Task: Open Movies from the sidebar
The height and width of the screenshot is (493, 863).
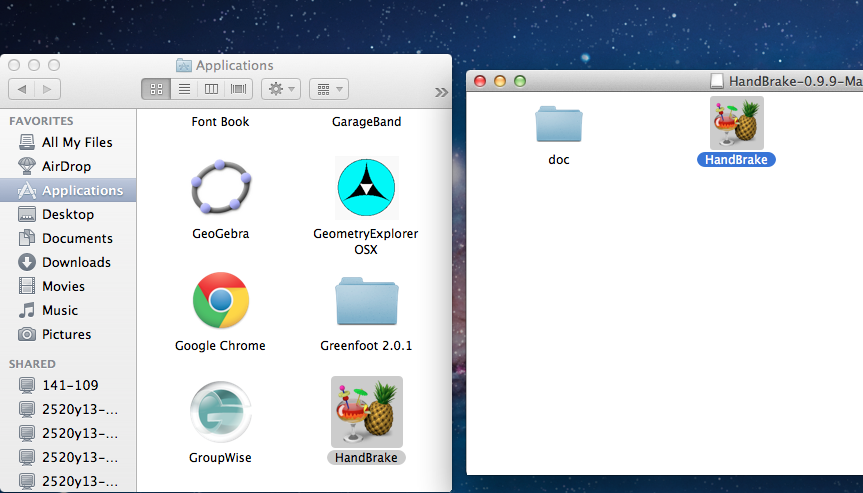Action: [68, 286]
